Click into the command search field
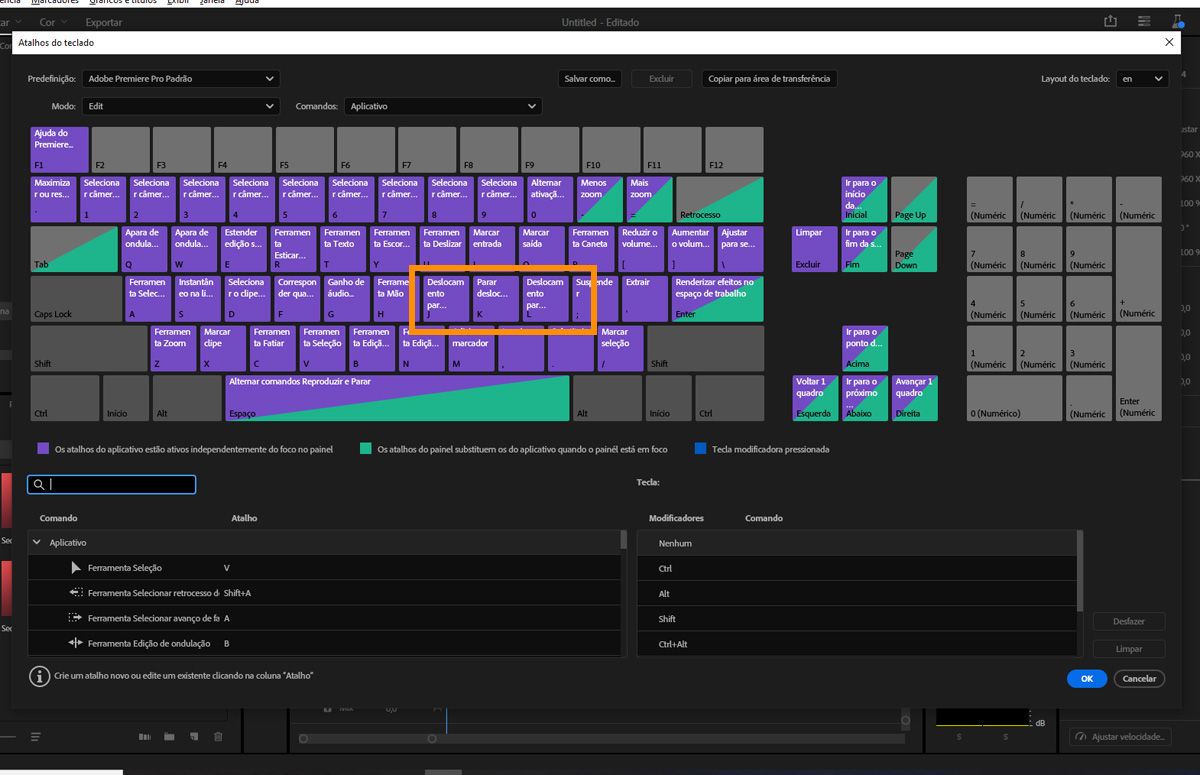Screen dimensions: 1200x775 pyautogui.click(x=112, y=484)
